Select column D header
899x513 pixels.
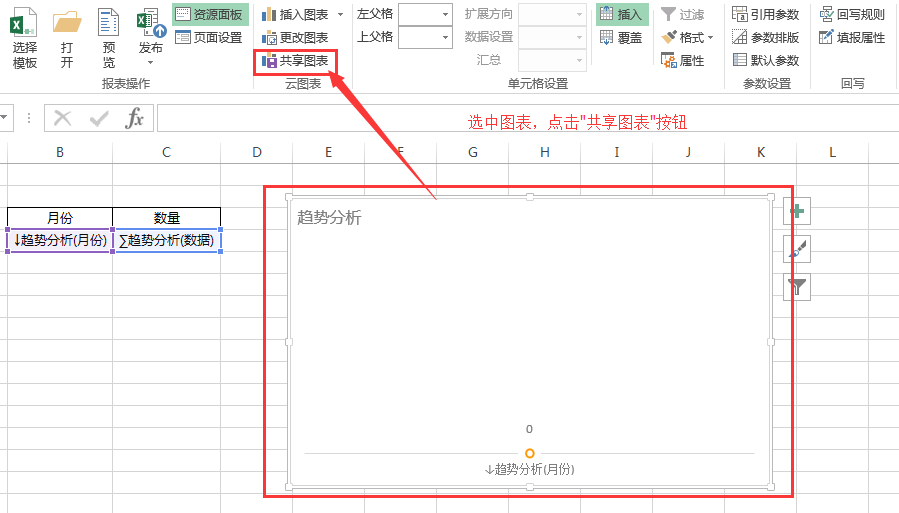(257, 152)
